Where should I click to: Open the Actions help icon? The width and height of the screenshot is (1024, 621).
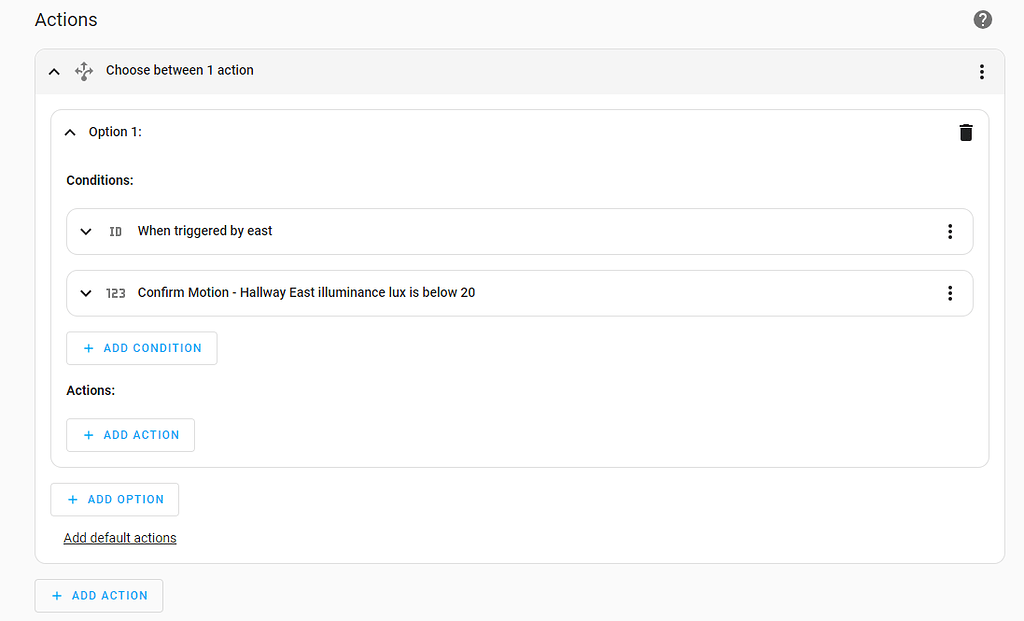coord(983,20)
